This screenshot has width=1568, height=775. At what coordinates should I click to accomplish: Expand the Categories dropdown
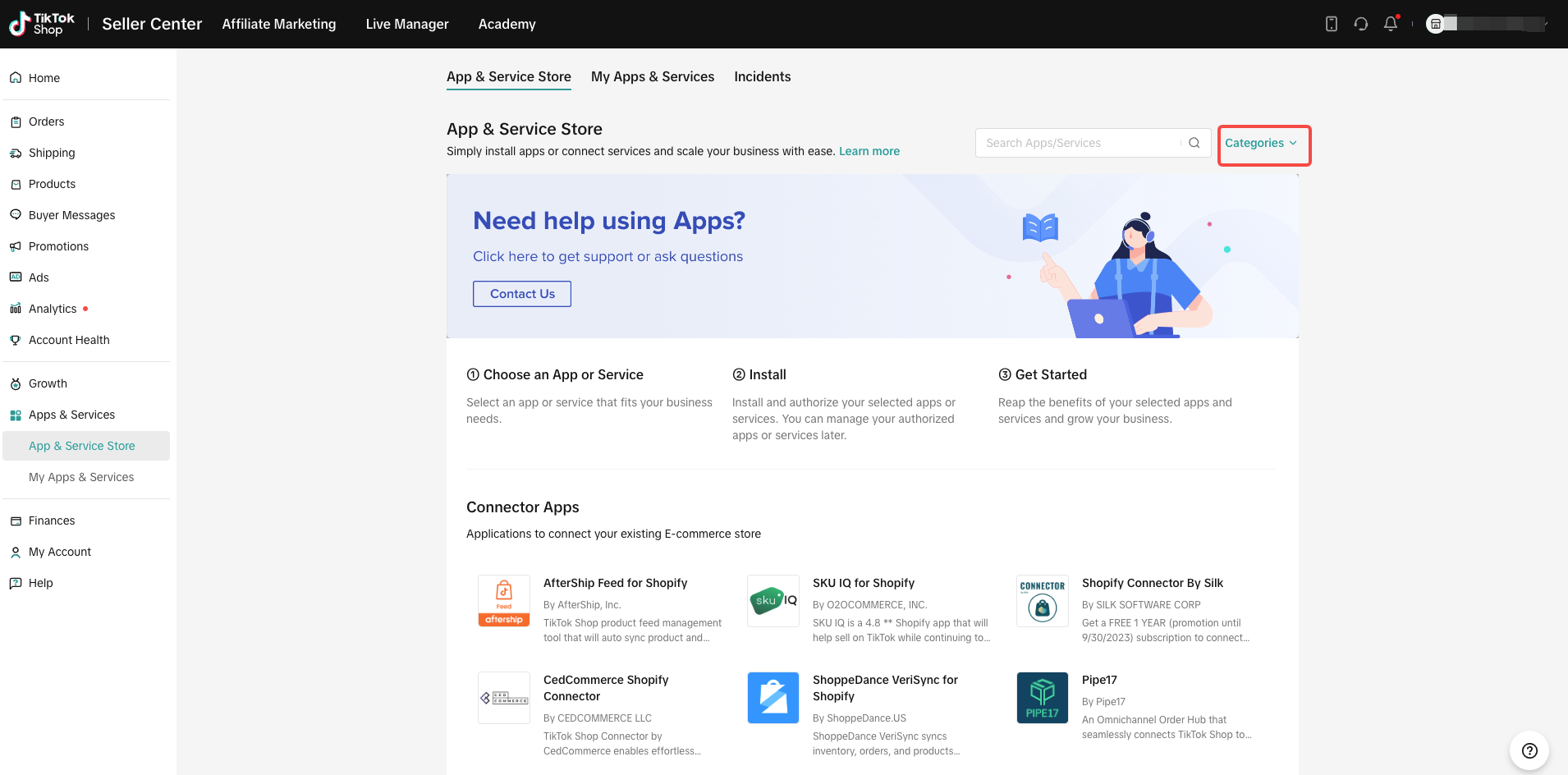[x=1261, y=143]
